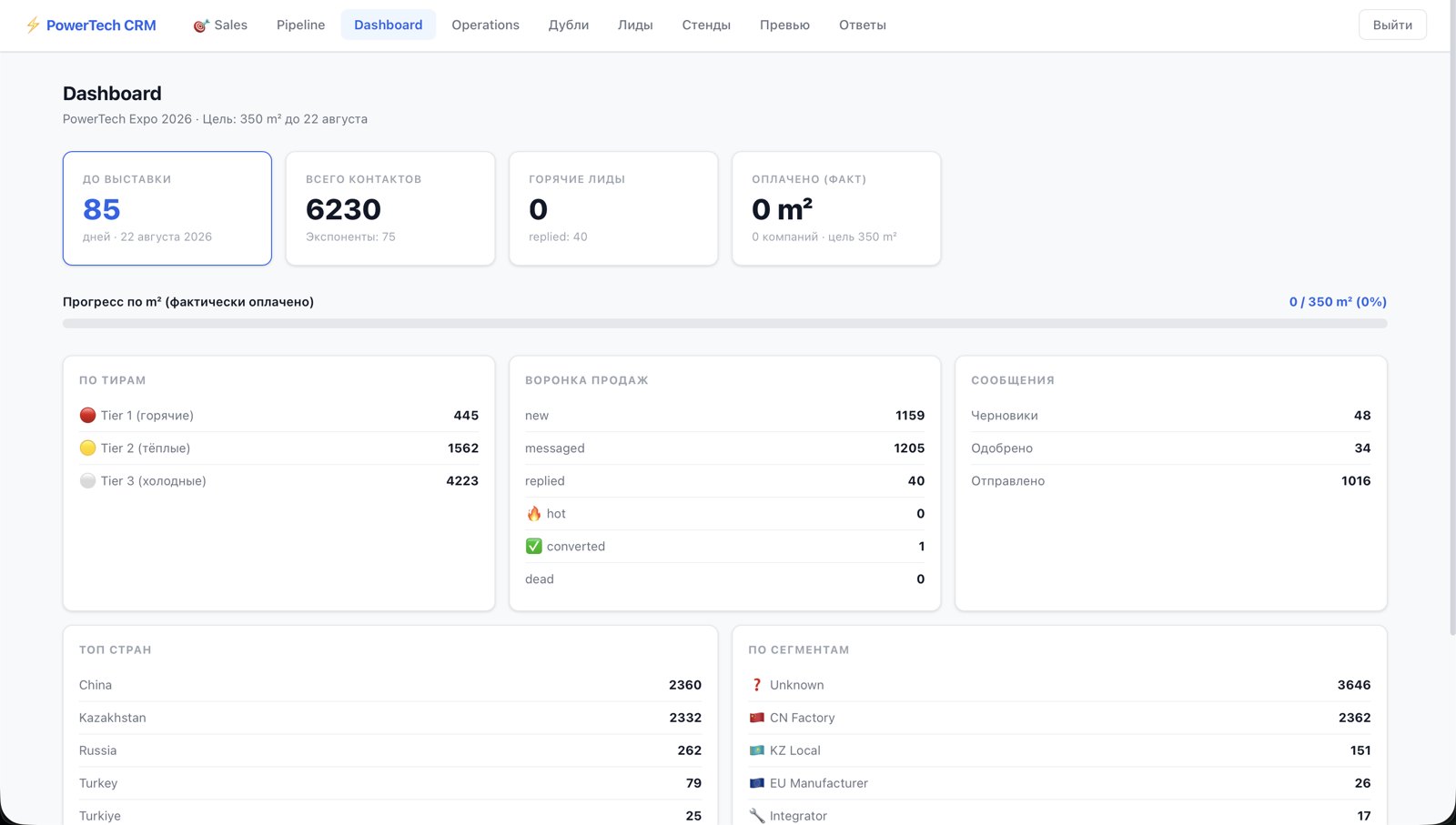Click the Черновики messages row label
This screenshot has height=825, width=1456.
point(1004,416)
